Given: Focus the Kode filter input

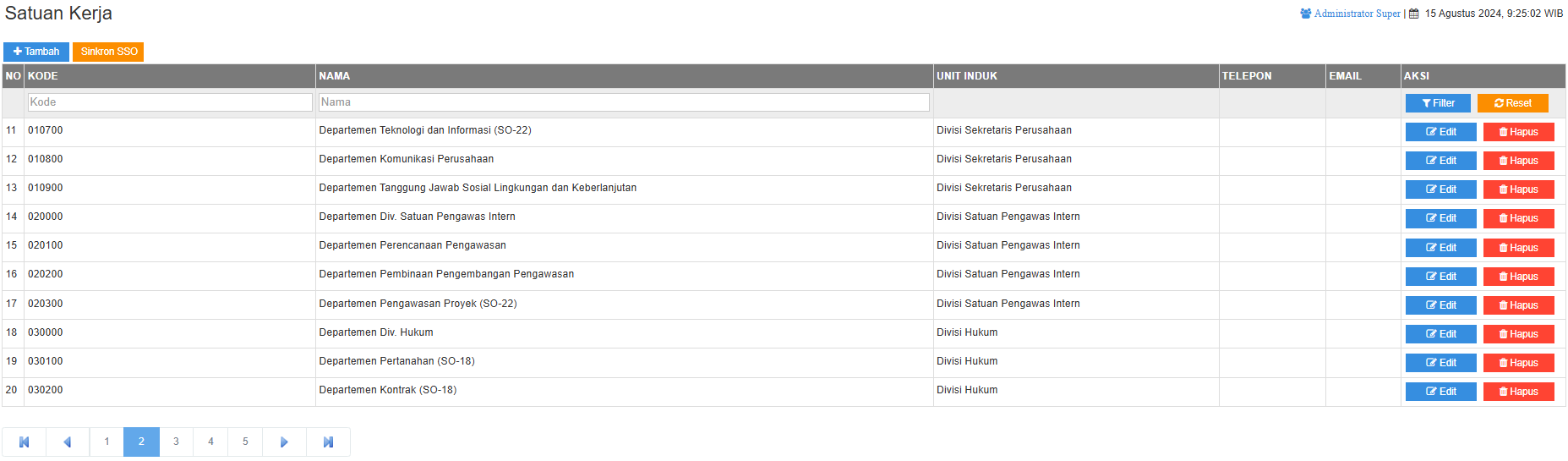Looking at the screenshot, I should [170, 102].
